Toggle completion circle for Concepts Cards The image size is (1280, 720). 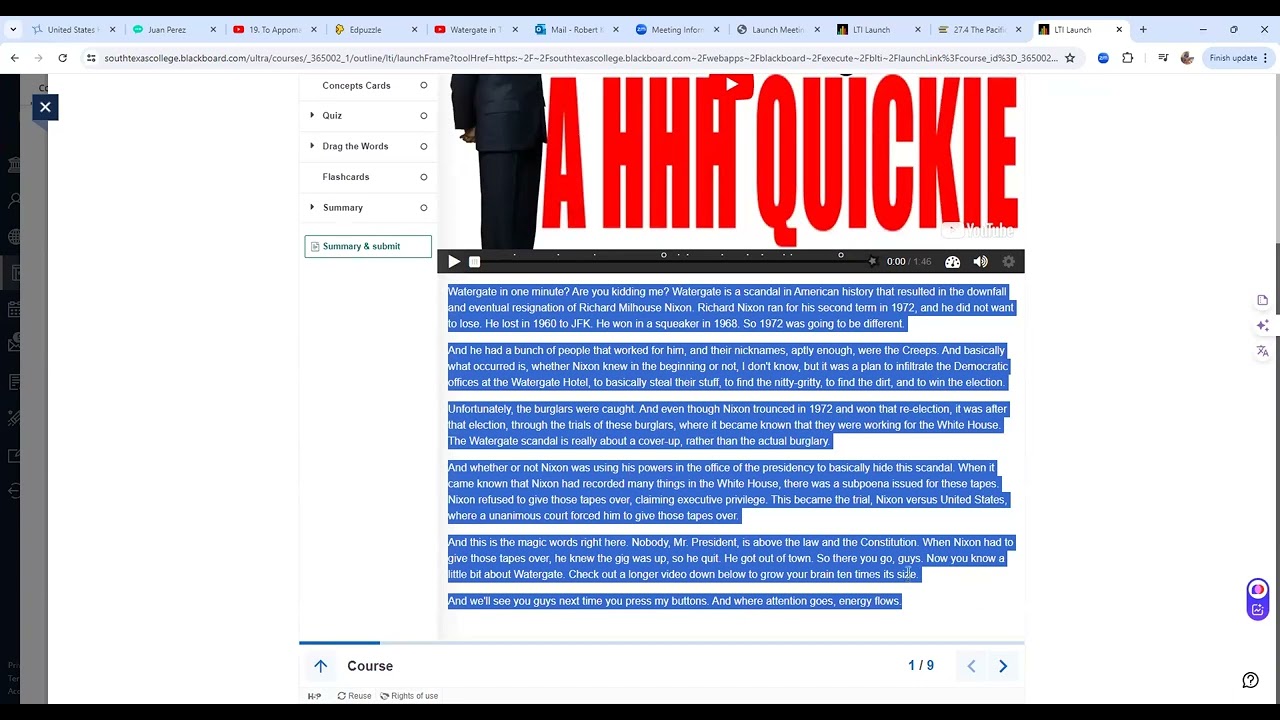point(423,85)
